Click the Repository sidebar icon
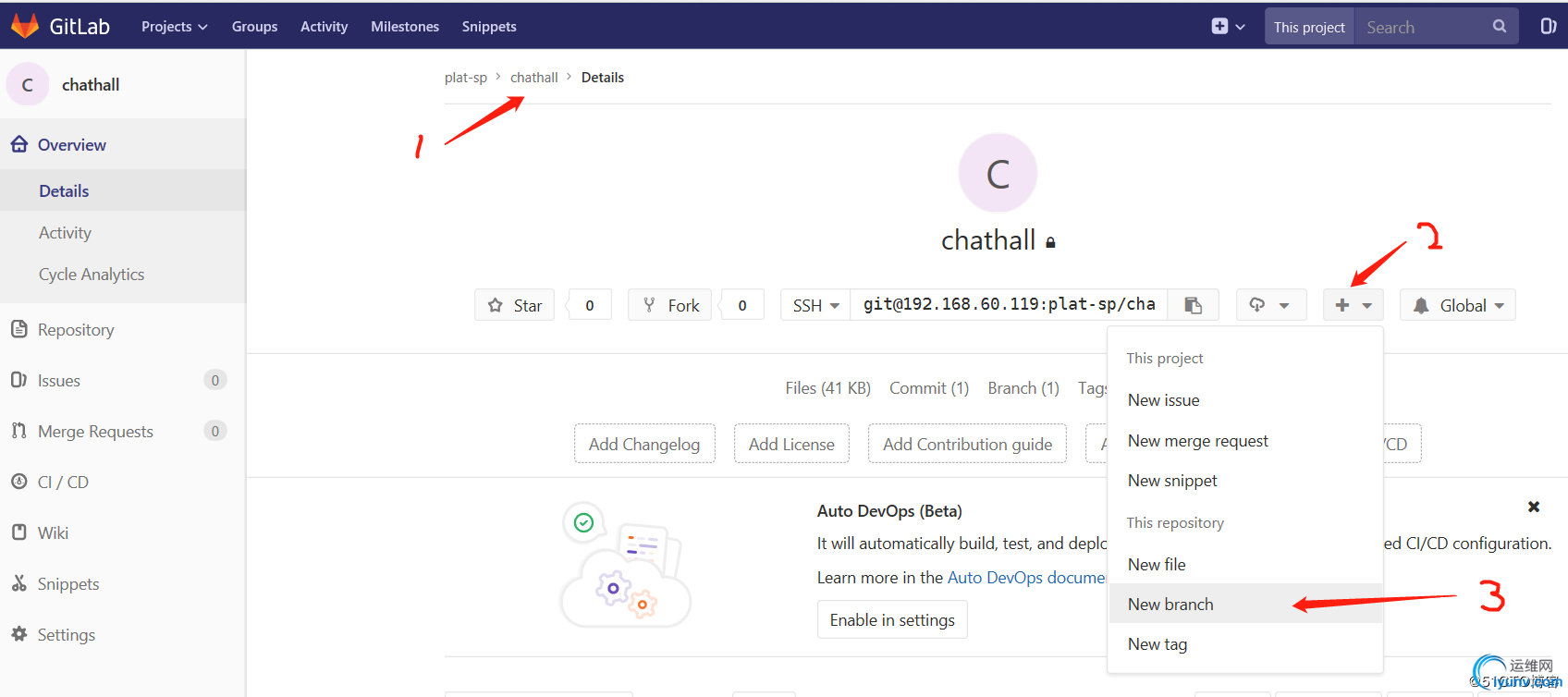The height and width of the screenshot is (697, 1568). pos(19,329)
